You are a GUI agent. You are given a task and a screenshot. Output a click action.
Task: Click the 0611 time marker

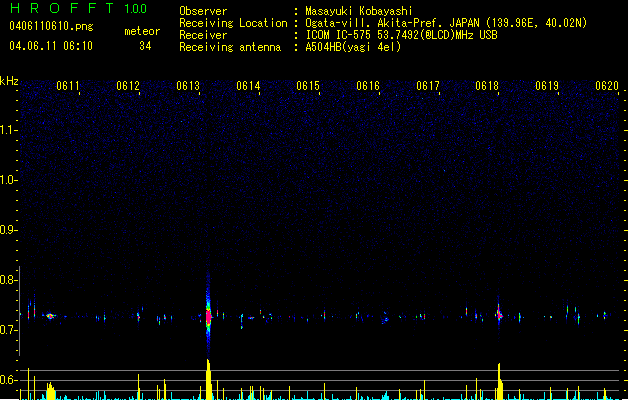coord(68,86)
